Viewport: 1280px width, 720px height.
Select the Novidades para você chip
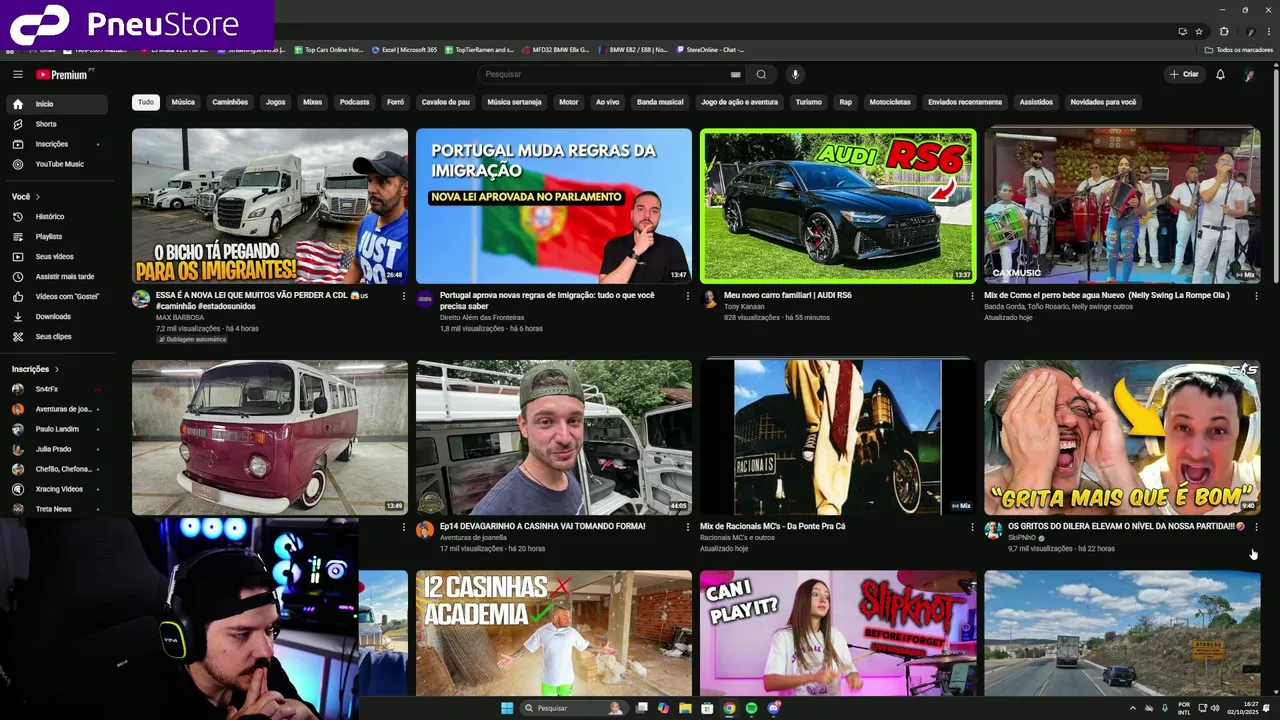click(x=1103, y=102)
